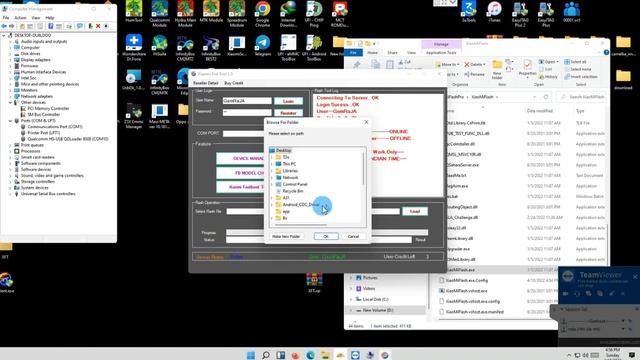Viewport: 640px width, 360px height.
Task: Launch the Qualcomm Module desktop shortcut
Action: pos(160,13)
